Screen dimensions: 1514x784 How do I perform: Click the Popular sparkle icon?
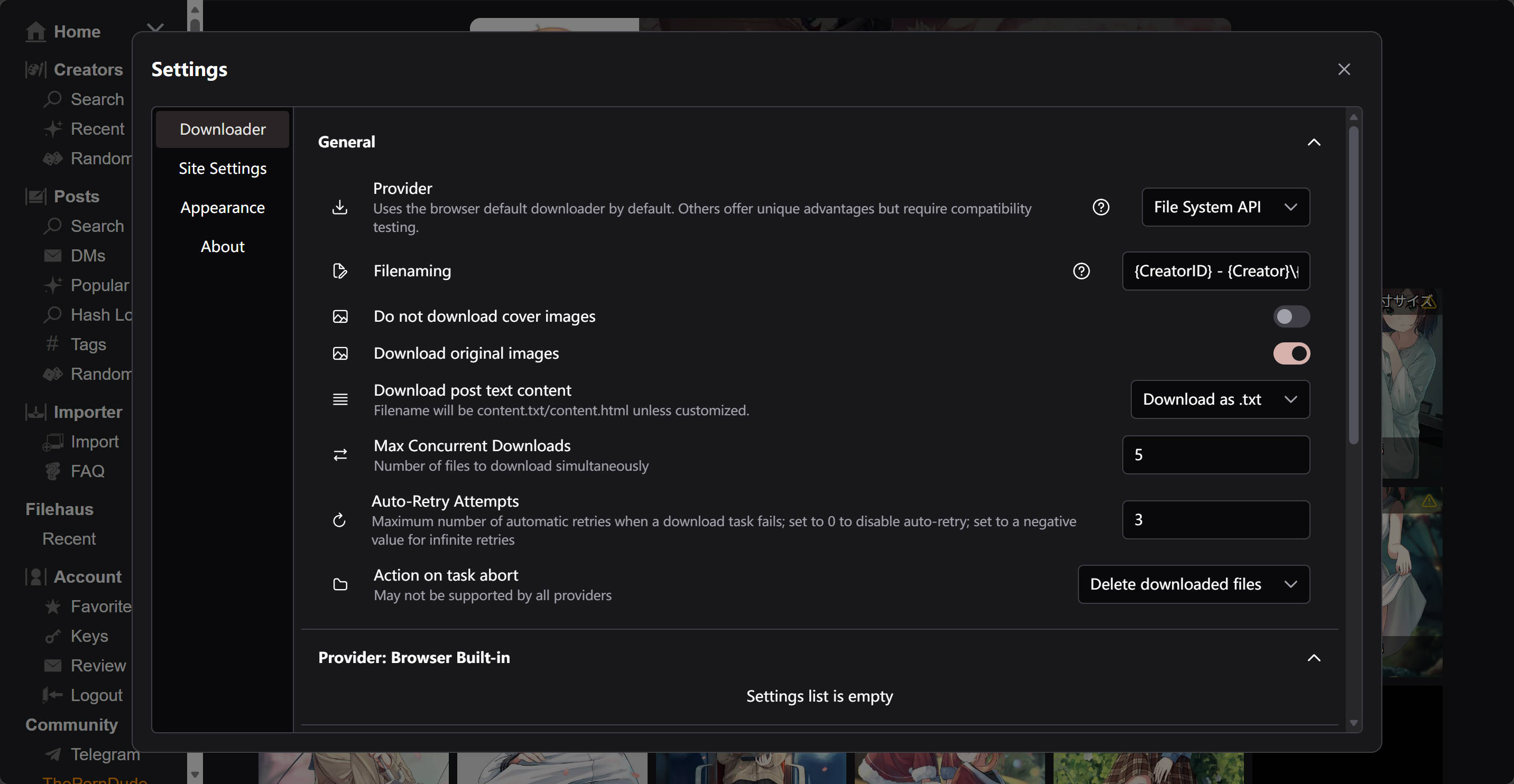[53, 285]
